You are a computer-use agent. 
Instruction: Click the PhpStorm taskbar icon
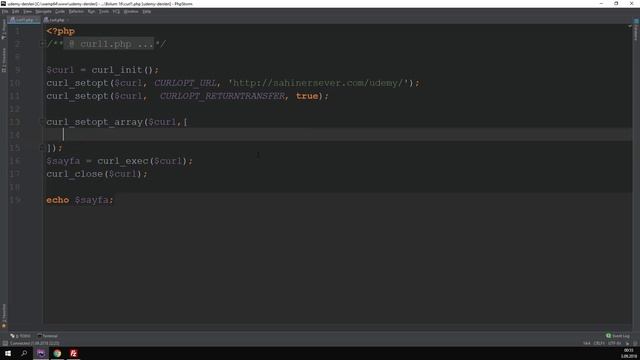pos(41,353)
